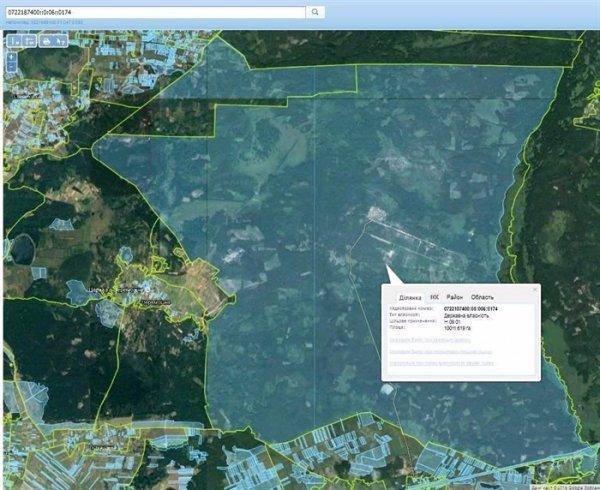Open the НК tab in popup
The image size is (600, 490).
click(x=434, y=298)
